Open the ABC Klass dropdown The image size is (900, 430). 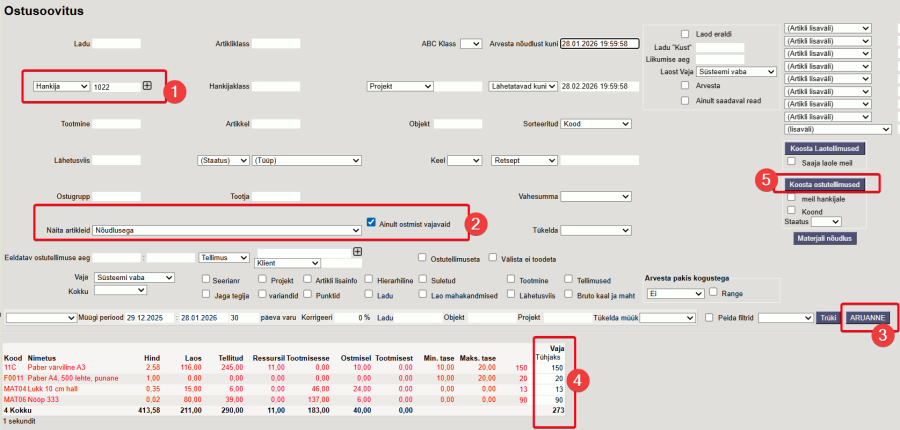tap(470, 44)
